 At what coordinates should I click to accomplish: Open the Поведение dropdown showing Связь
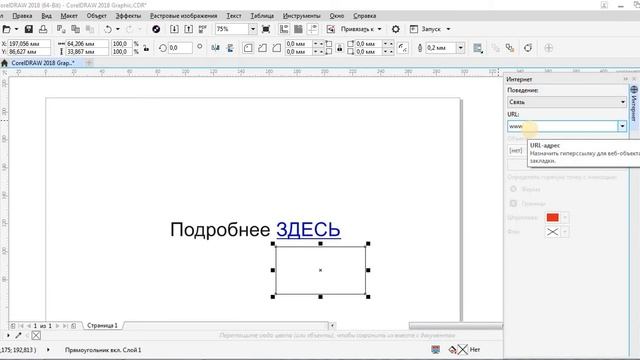[567, 102]
